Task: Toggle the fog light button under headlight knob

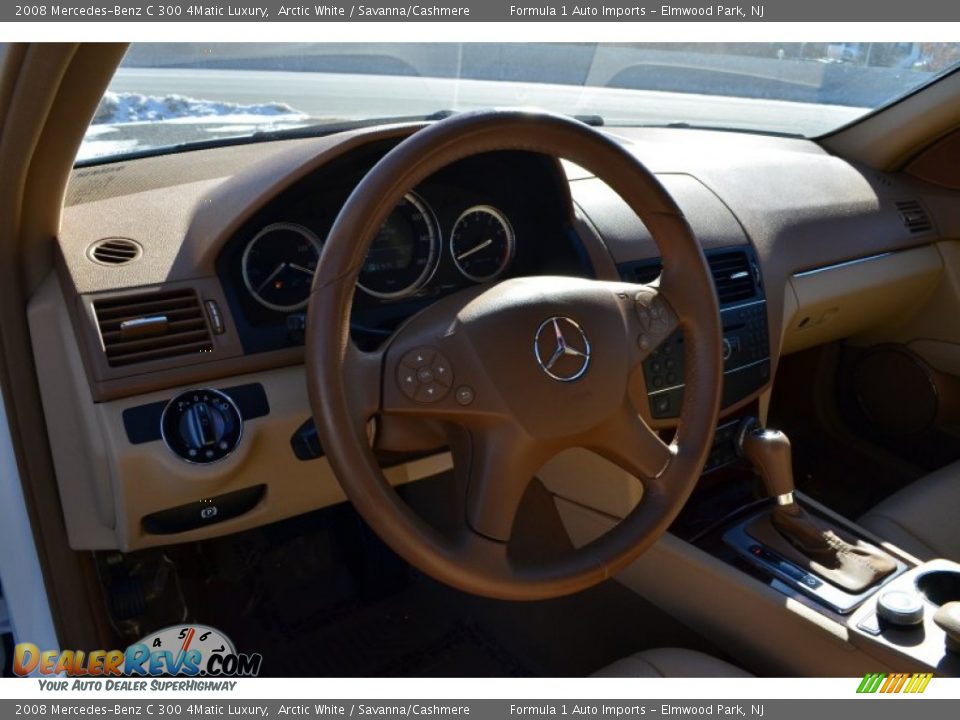Action: pos(209,451)
